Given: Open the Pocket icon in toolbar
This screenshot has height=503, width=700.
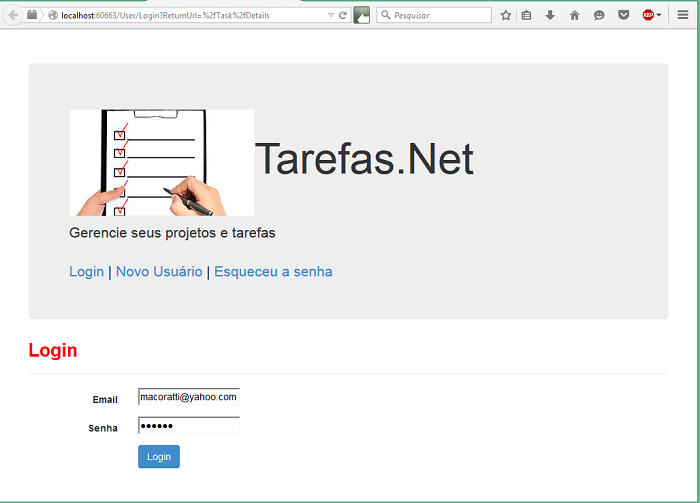Looking at the screenshot, I should (x=624, y=15).
